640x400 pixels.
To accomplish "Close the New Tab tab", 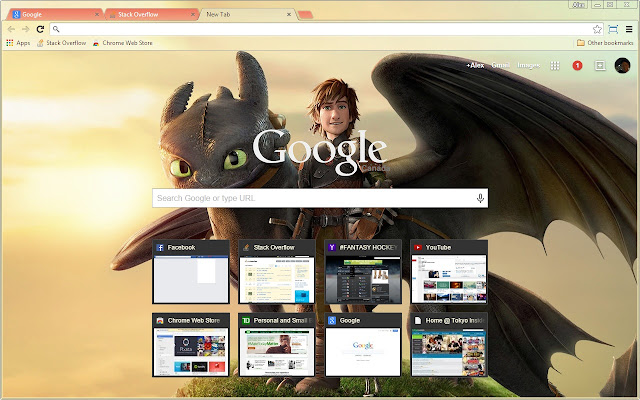I will 290,15.
